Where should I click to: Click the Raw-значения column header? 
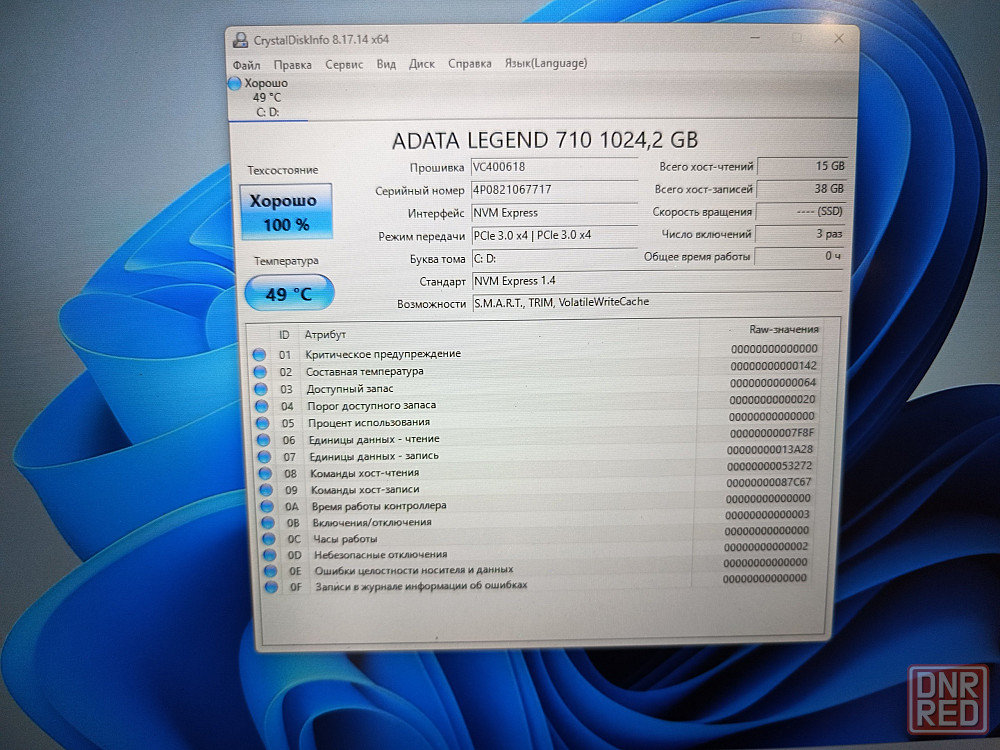click(784, 330)
